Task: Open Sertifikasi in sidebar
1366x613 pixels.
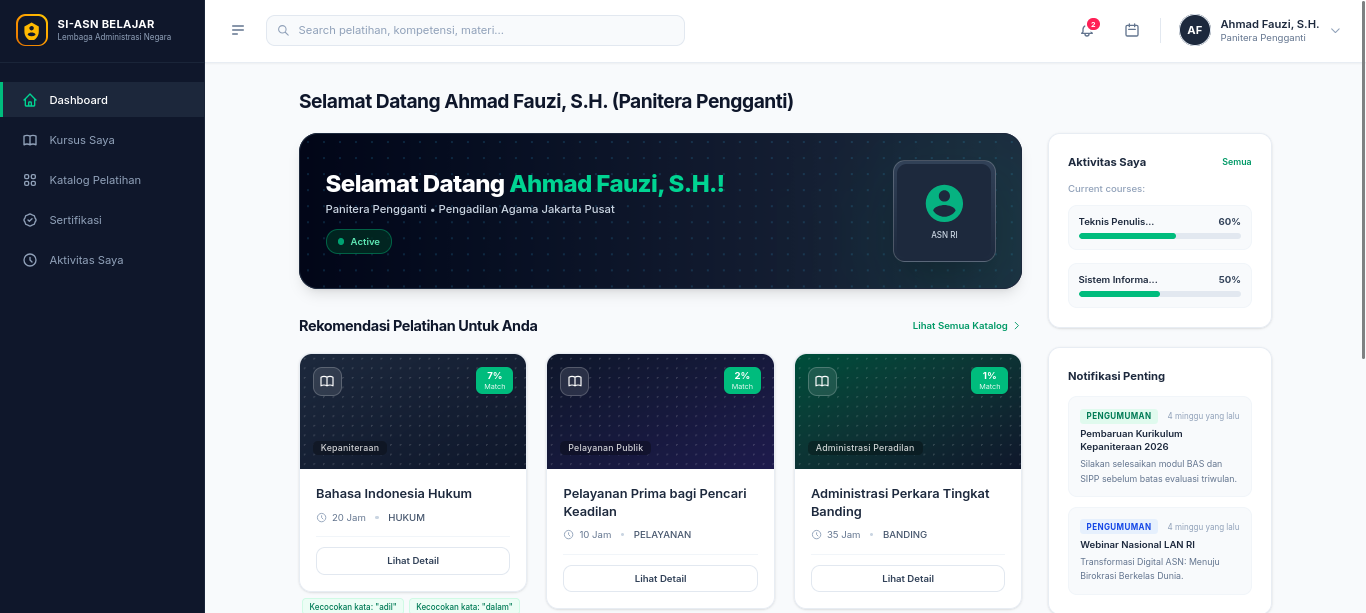Action: (102, 220)
